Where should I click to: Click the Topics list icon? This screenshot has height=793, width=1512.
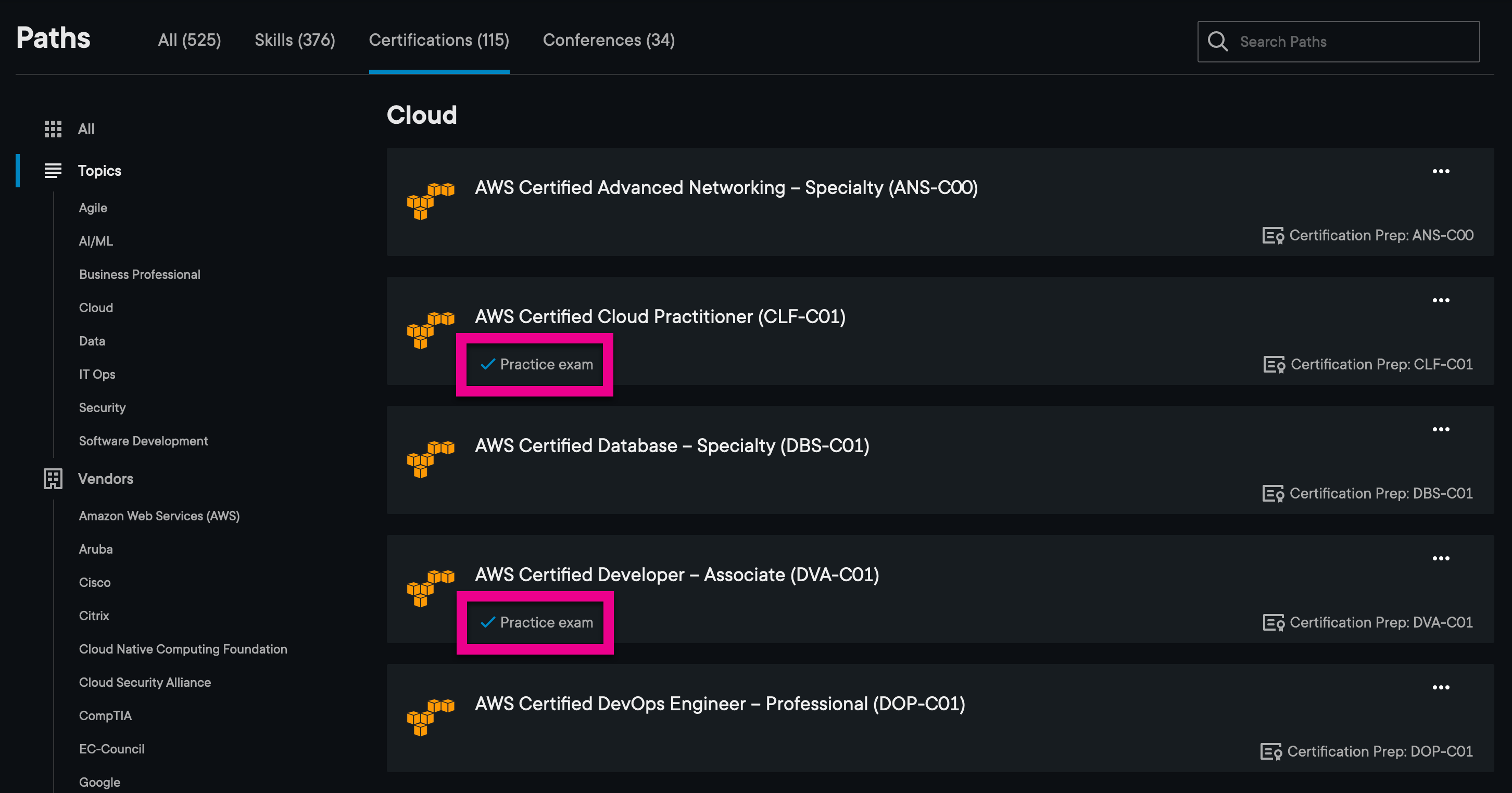pos(53,171)
